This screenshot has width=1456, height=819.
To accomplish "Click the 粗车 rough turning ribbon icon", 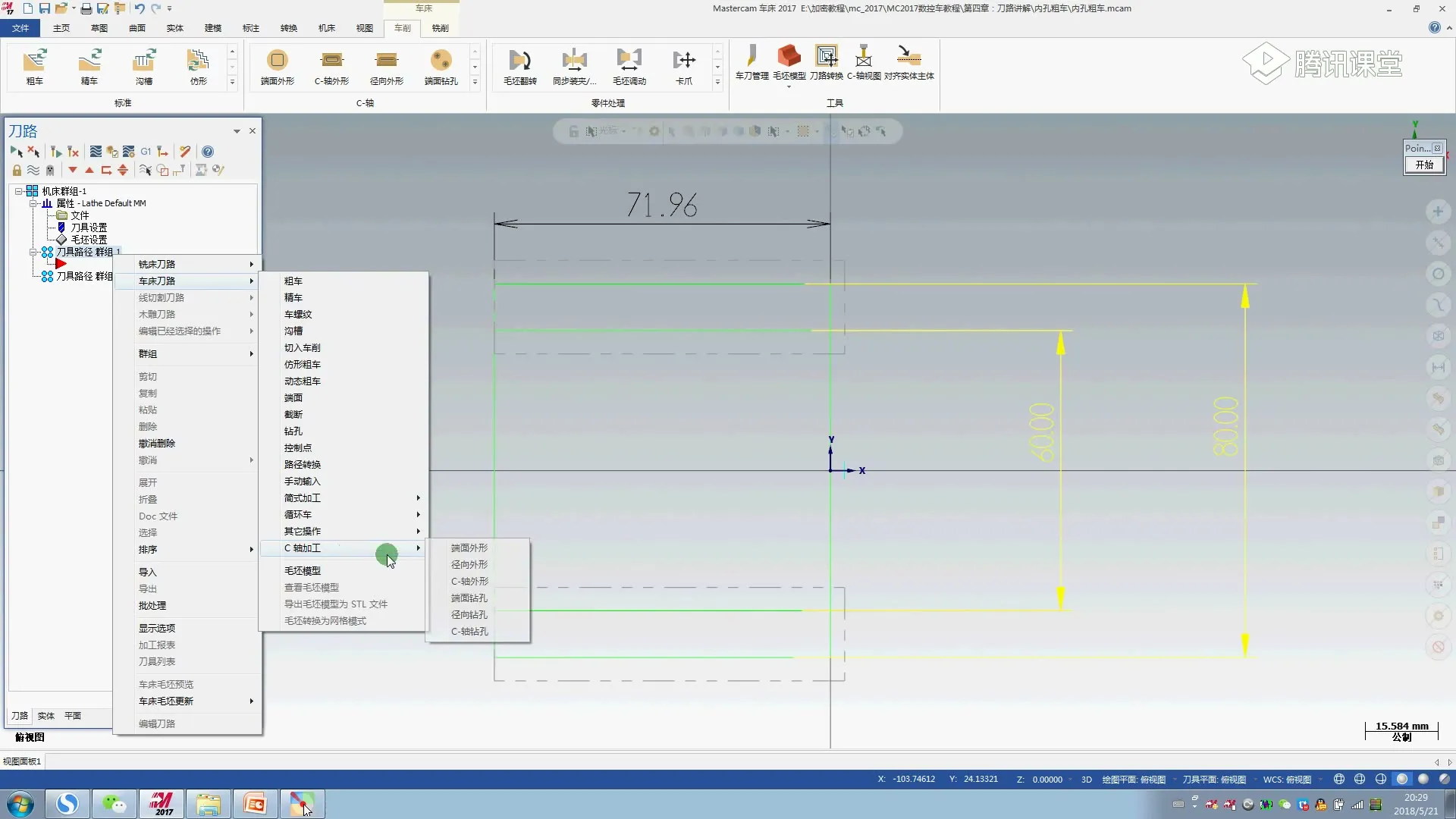I will [x=35, y=61].
